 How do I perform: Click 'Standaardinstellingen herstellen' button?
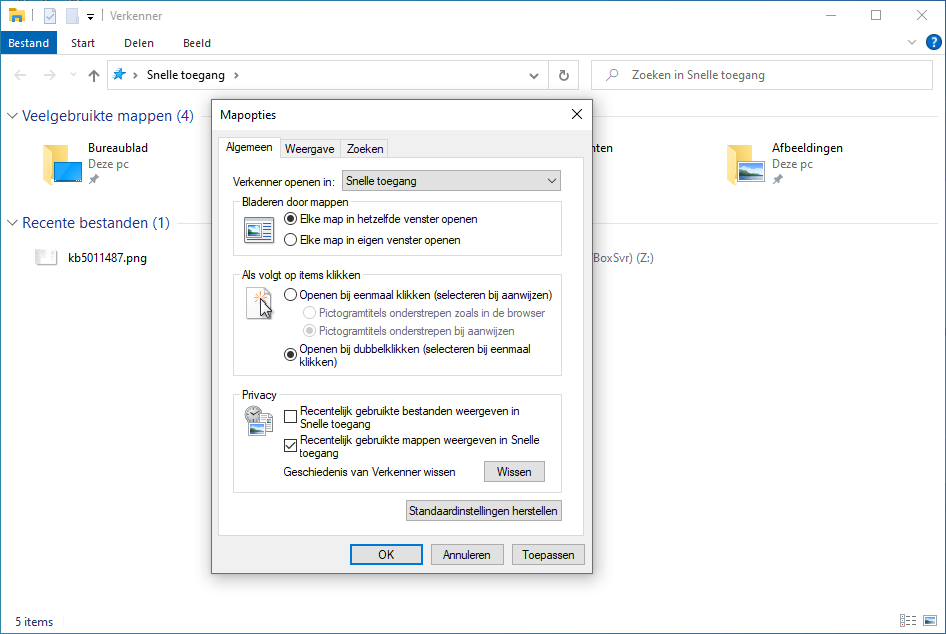[483, 511]
